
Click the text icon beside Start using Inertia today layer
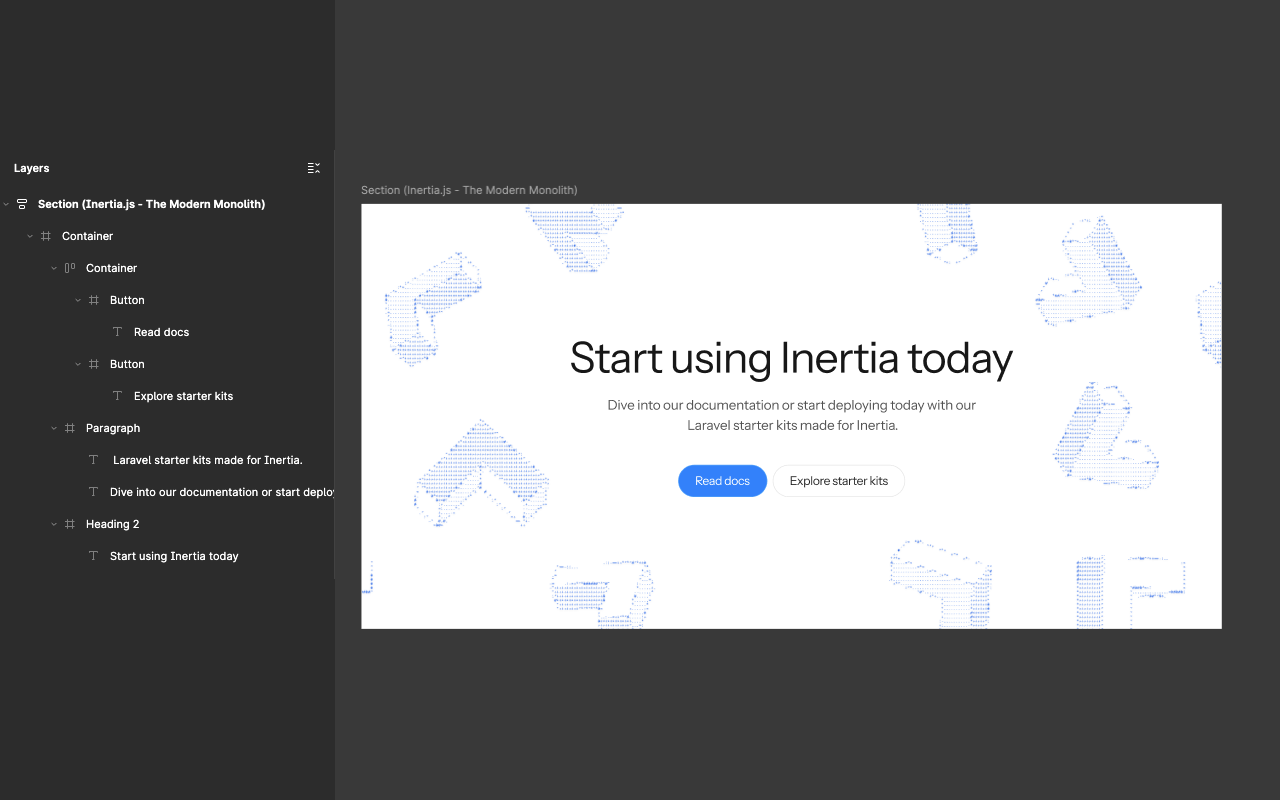[94, 556]
